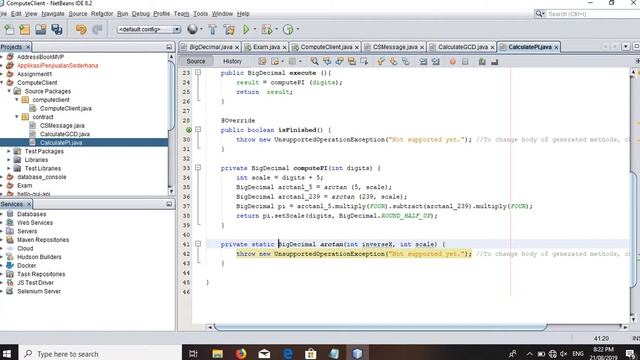Collapse the ComputeClient project node
Image resolution: width=640 pixels, height=360 pixels.
click(x=2, y=82)
